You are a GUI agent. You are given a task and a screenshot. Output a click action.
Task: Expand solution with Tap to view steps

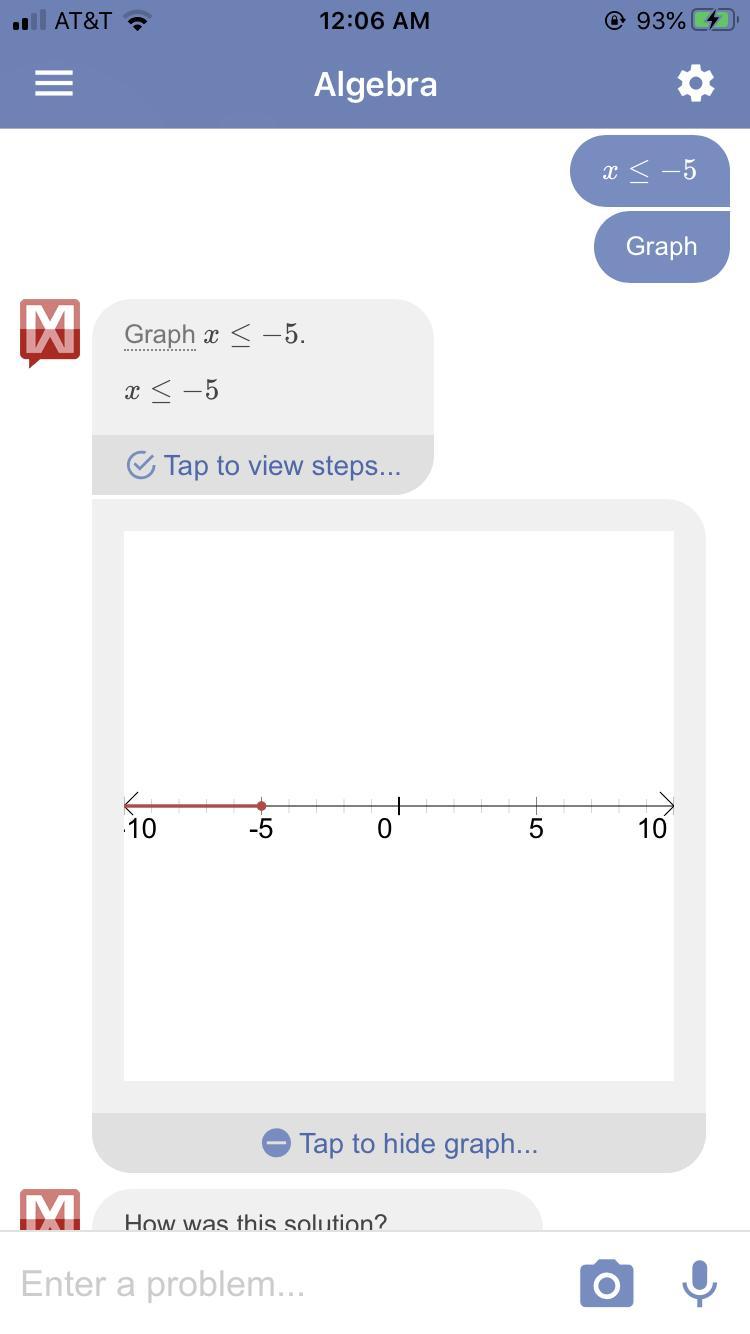(263, 465)
